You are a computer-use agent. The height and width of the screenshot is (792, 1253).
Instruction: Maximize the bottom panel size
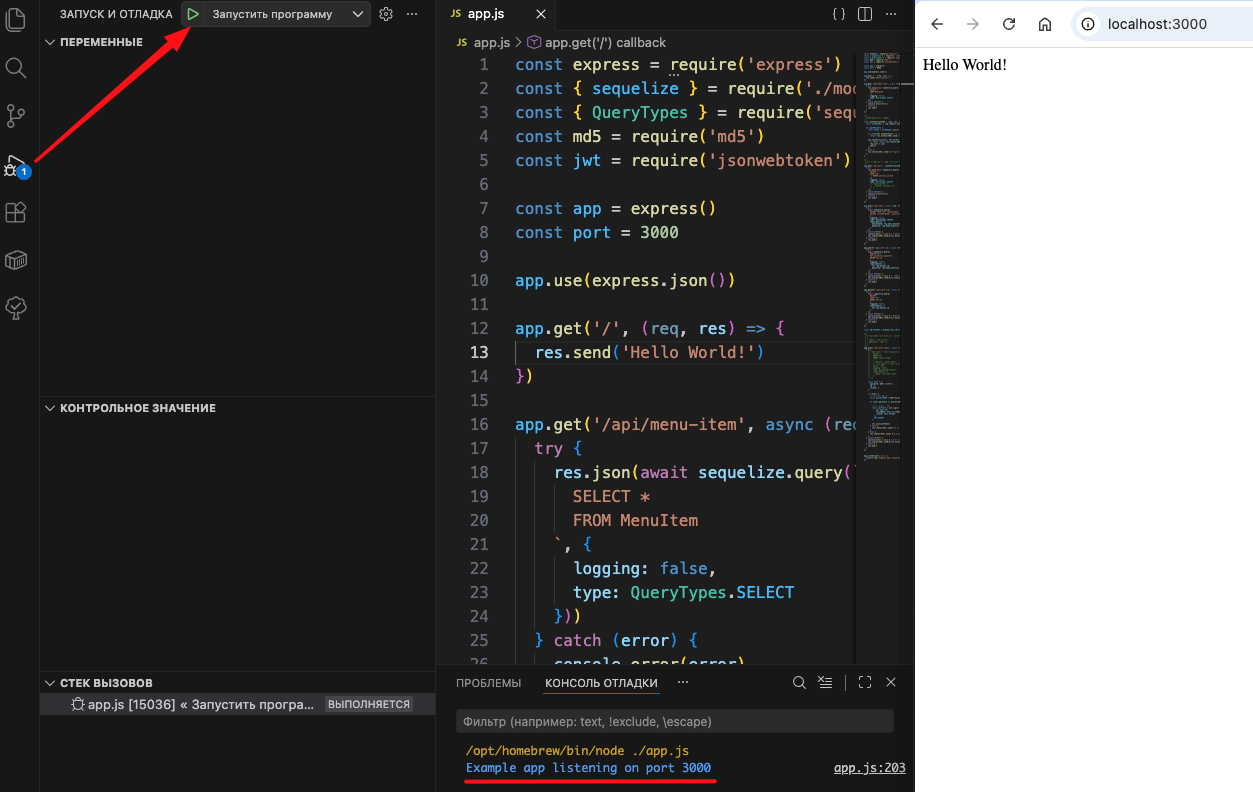click(x=865, y=683)
